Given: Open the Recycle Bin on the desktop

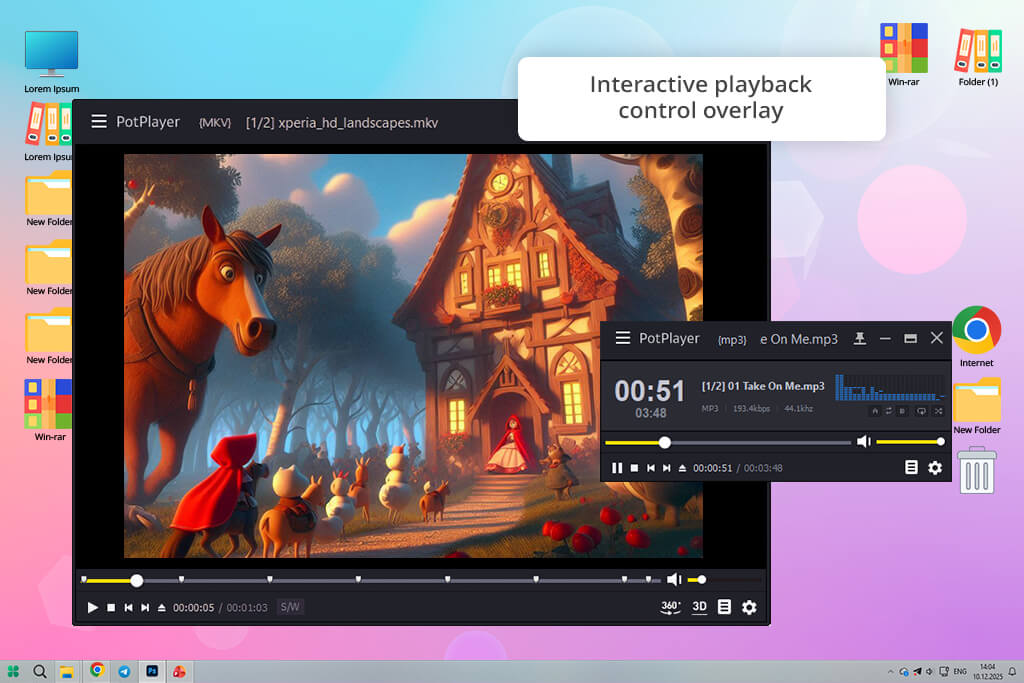Looking at the screenshot, I should (x=976, y=470).
